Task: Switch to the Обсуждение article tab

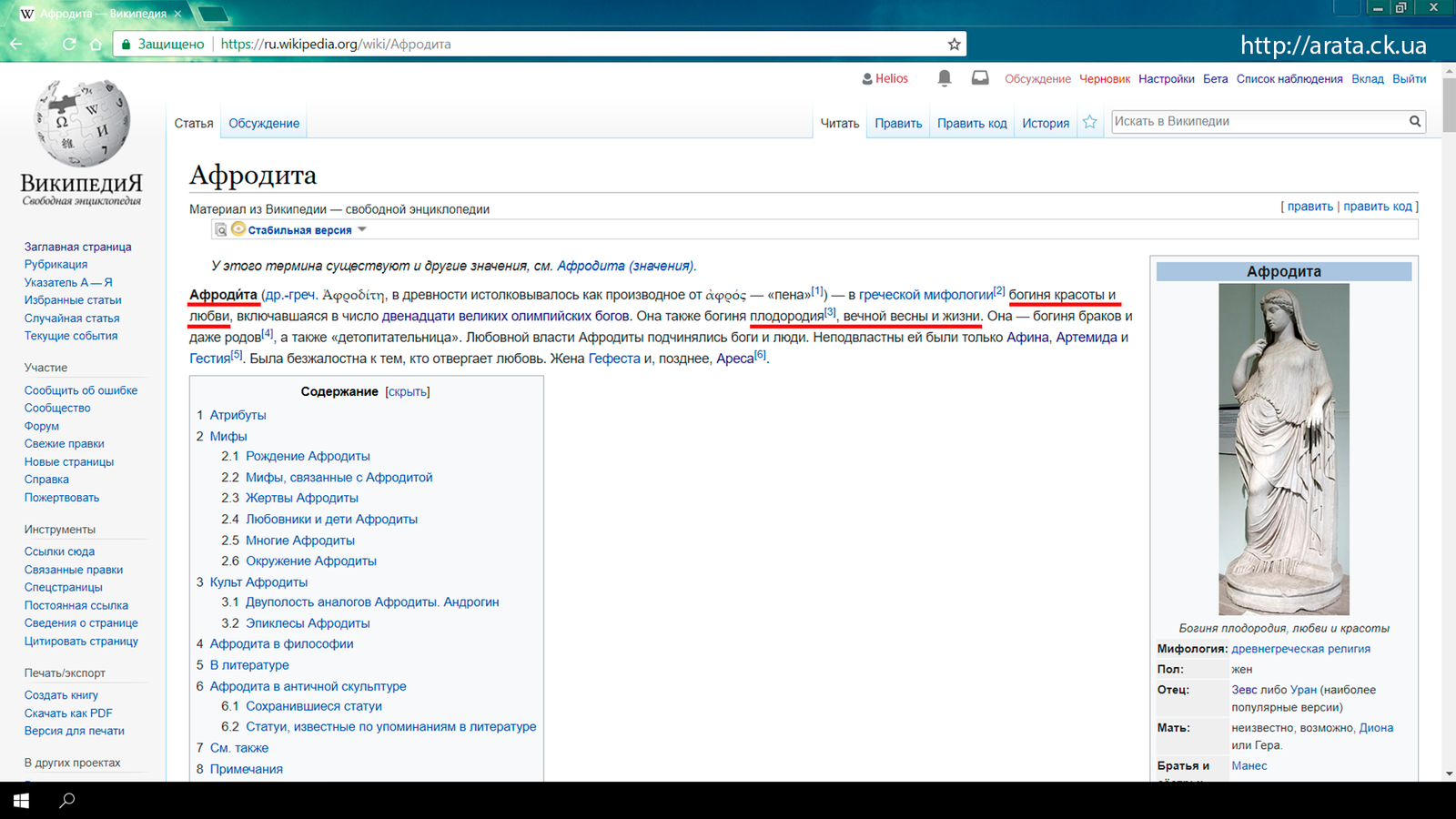Action: click(x=264, y=123)
